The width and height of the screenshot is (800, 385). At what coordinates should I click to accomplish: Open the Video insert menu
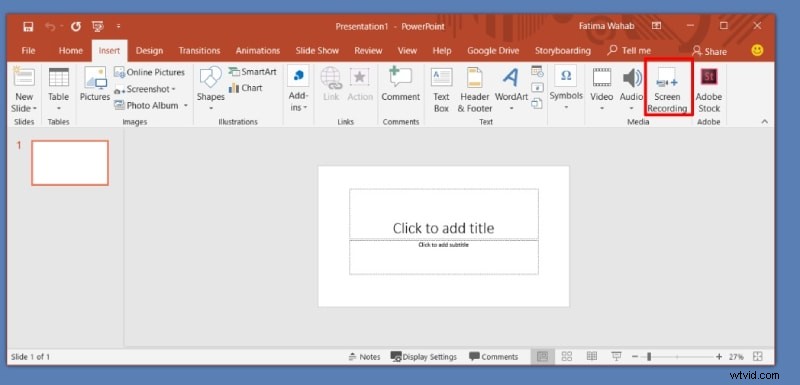click(x=602, y=89)
